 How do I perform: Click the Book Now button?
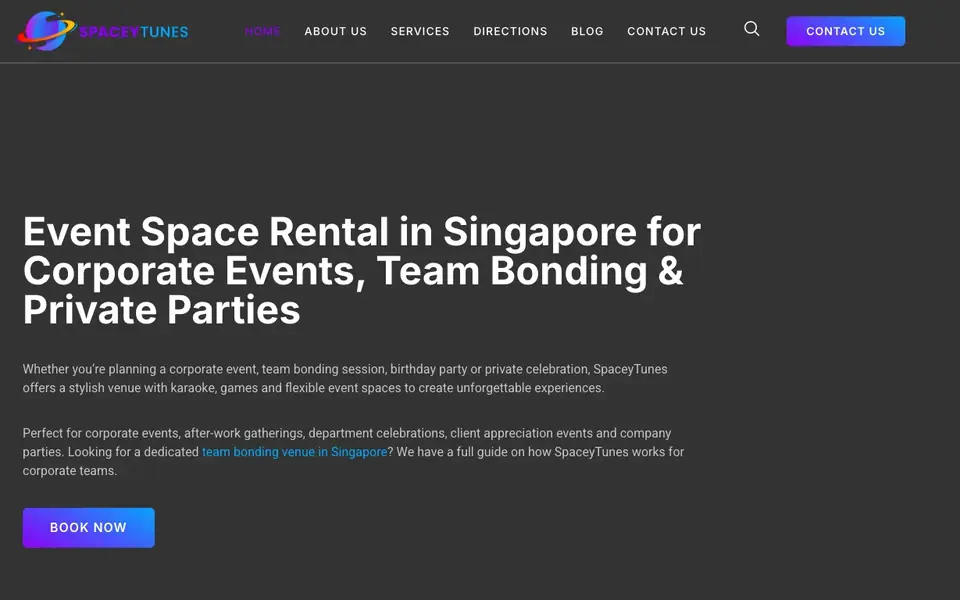89,527
